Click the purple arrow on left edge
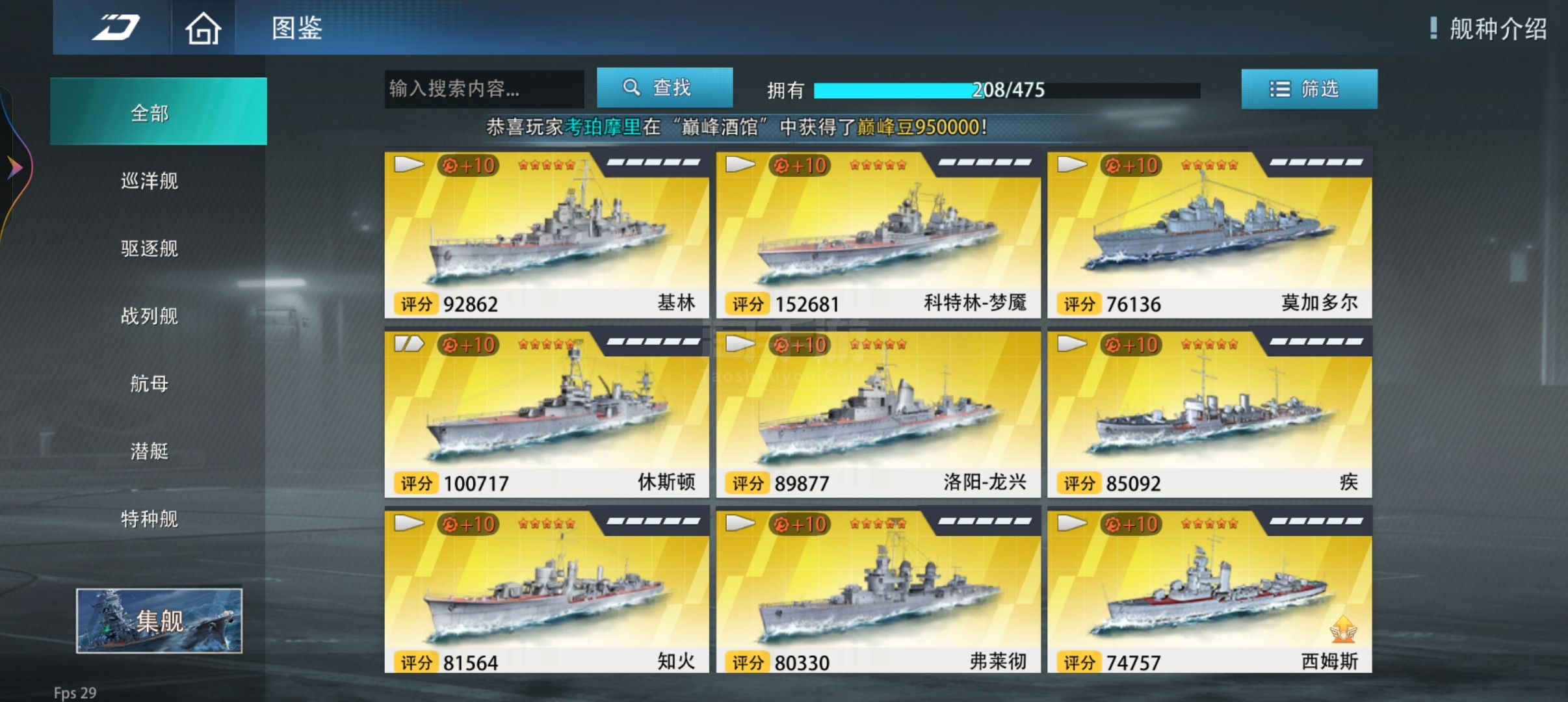Image resolution: width=1568 pixels, height=702 pixels. pos(14,168)
